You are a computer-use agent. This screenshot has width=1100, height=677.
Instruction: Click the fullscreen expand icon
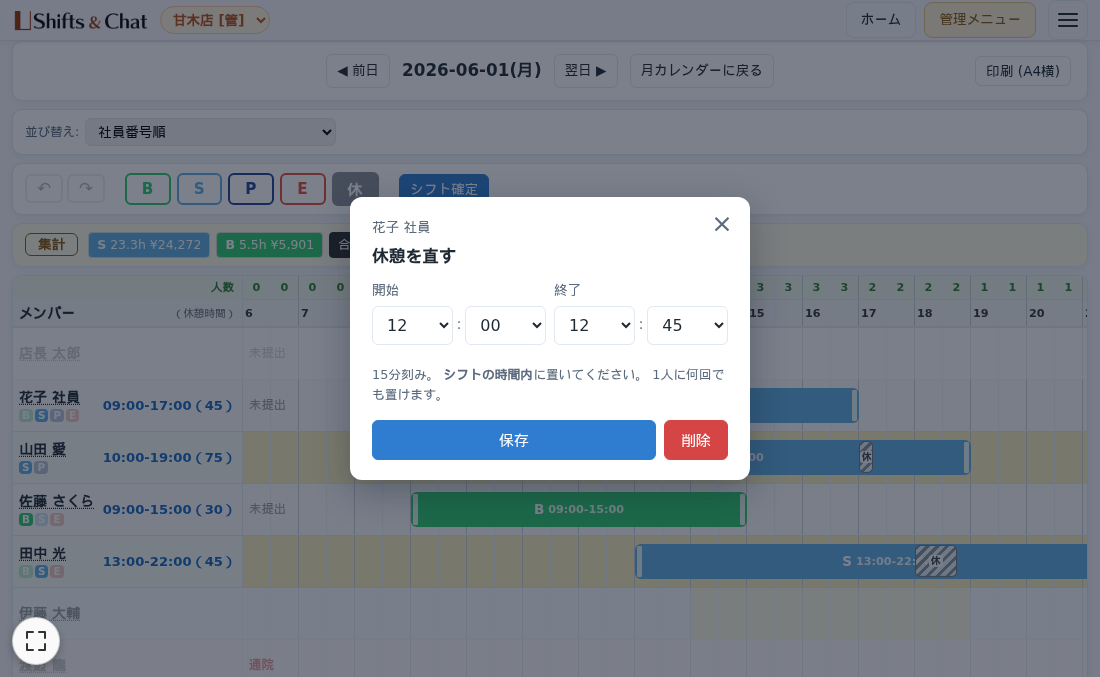36,641
